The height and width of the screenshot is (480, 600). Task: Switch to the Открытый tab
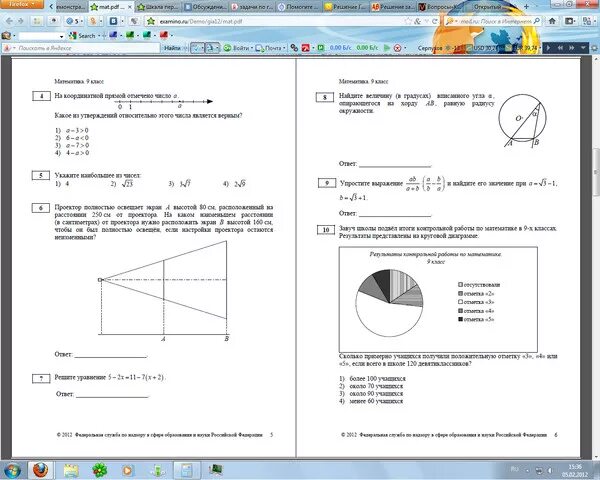tap(488, 7)
